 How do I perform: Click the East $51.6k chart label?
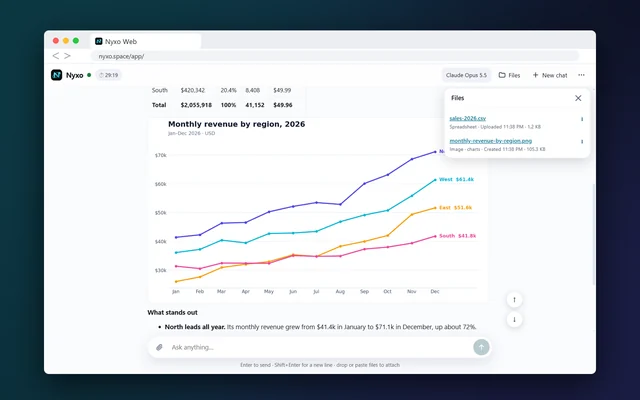coord(455,208)
